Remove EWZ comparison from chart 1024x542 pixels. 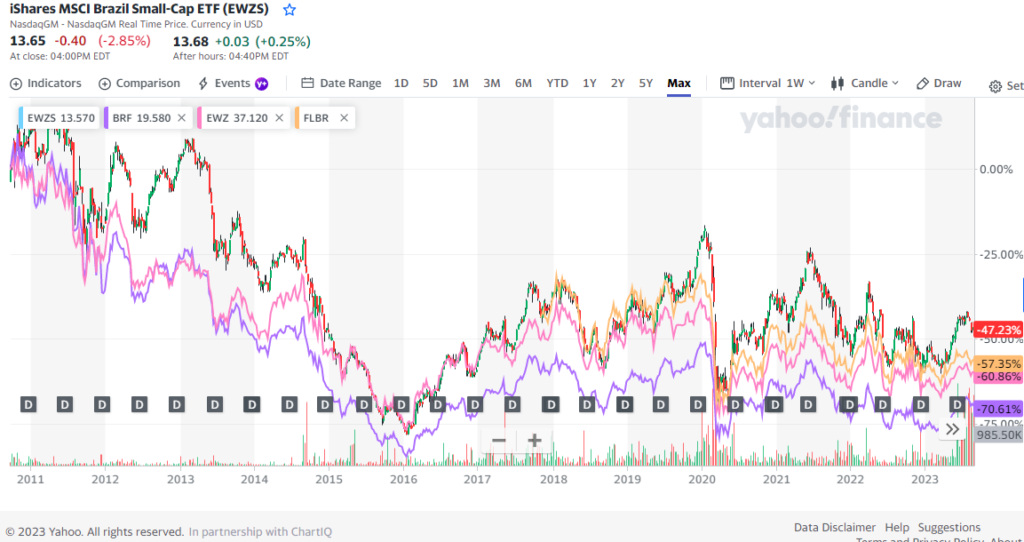tap(279, 118)
